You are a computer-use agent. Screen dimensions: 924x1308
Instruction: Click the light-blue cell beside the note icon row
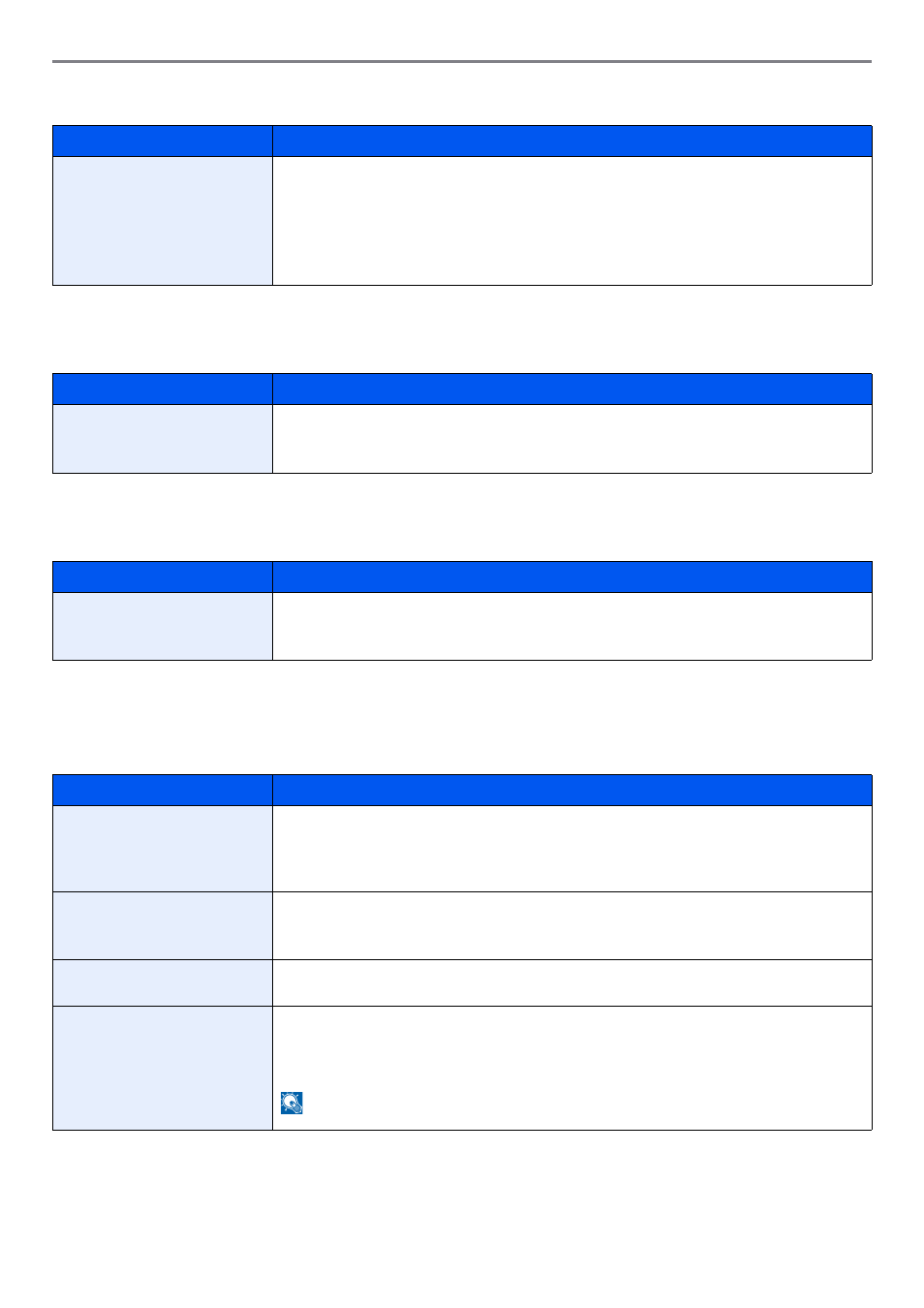click(163, 1068)
